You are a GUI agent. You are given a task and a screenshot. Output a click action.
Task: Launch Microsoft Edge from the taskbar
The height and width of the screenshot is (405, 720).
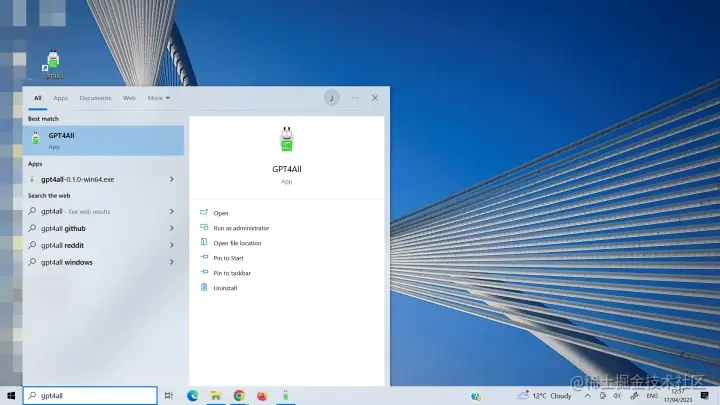pyautogui.click(x=192, y=395)
